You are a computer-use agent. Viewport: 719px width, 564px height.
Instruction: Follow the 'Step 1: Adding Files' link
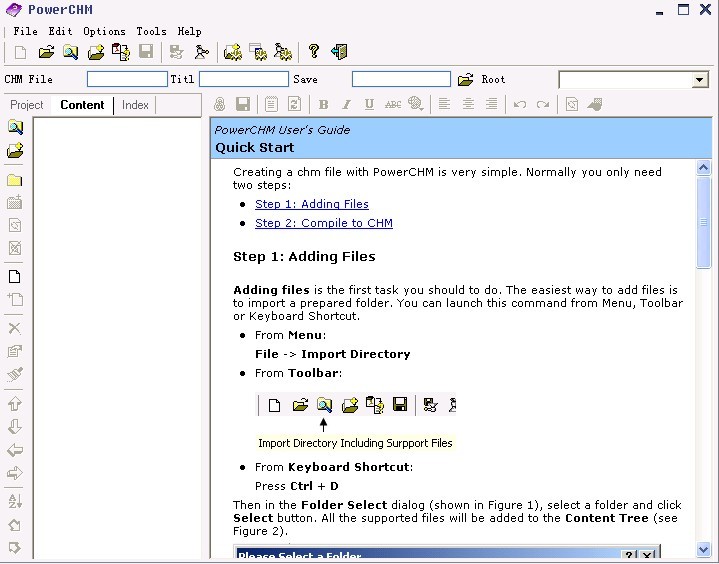point(311,204)
